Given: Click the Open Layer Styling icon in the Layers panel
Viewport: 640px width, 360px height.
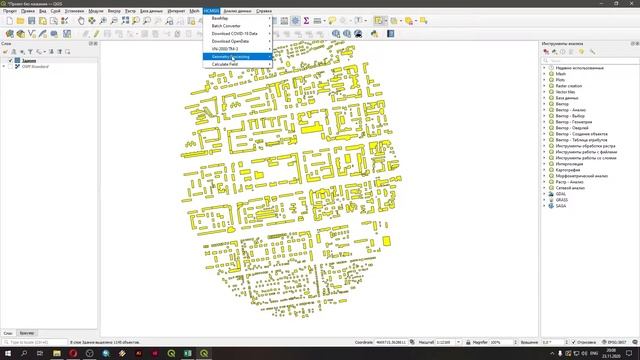Looking at the screenshot, I should [x=5, y=52].
